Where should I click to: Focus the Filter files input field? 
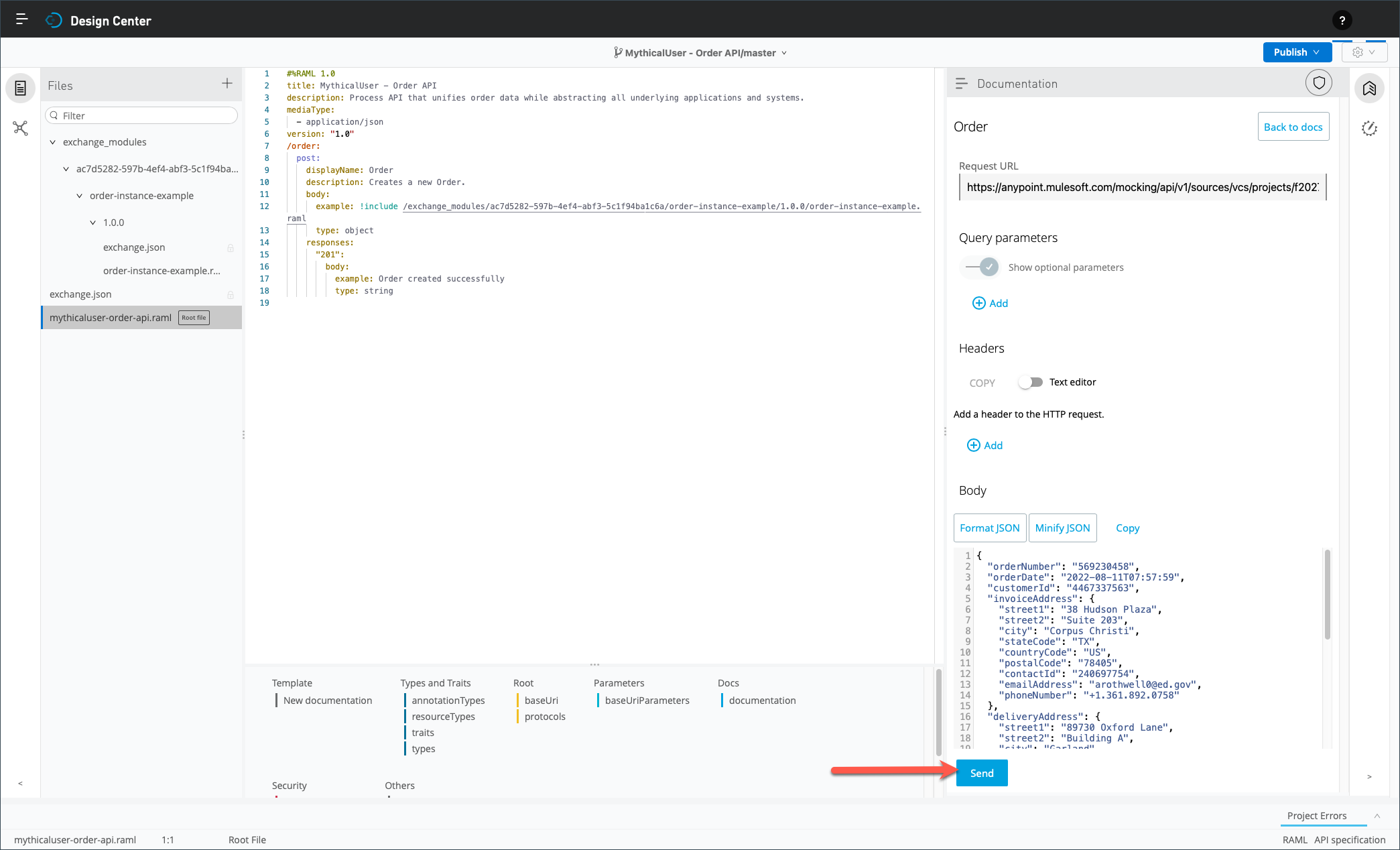(x=141, y=115)
